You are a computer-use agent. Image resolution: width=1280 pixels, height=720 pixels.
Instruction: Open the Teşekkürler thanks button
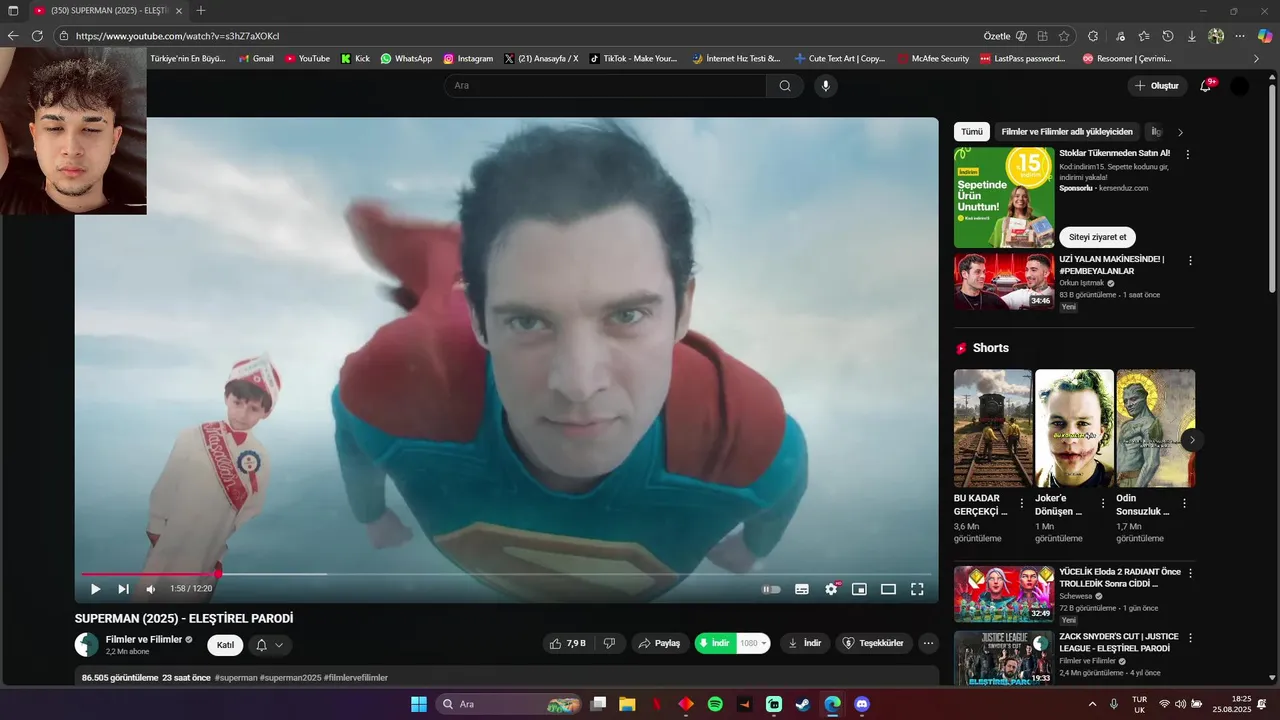pos(873,643)
